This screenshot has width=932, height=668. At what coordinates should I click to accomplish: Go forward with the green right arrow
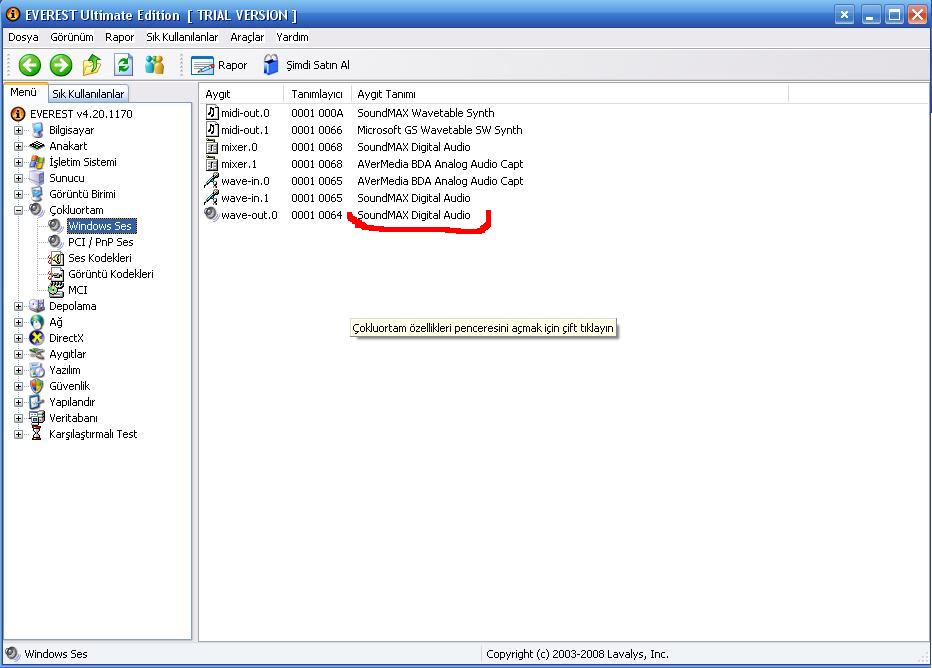click(61, 65)
